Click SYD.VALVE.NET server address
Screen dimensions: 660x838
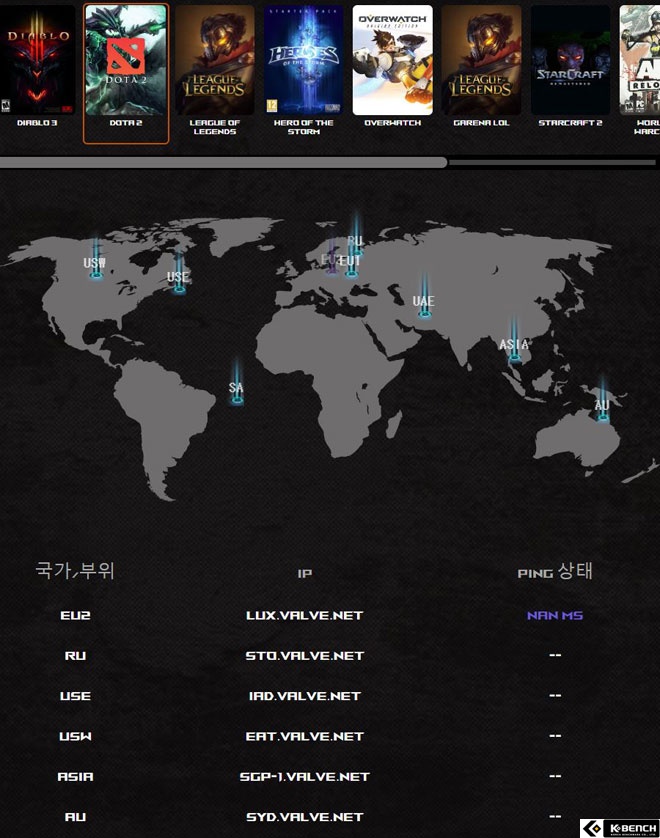pyautogui.click(x=305, y=817)
